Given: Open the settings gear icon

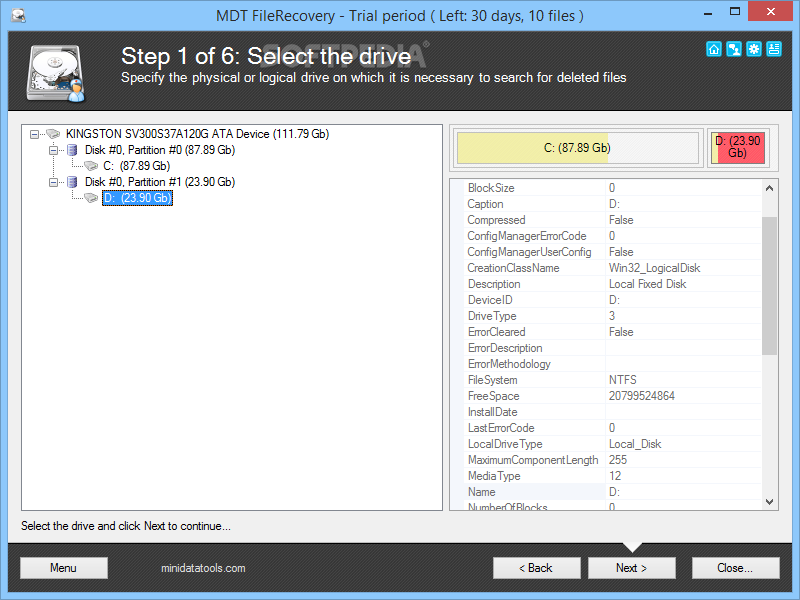Looking at the screenshot, I should (754, 49).
